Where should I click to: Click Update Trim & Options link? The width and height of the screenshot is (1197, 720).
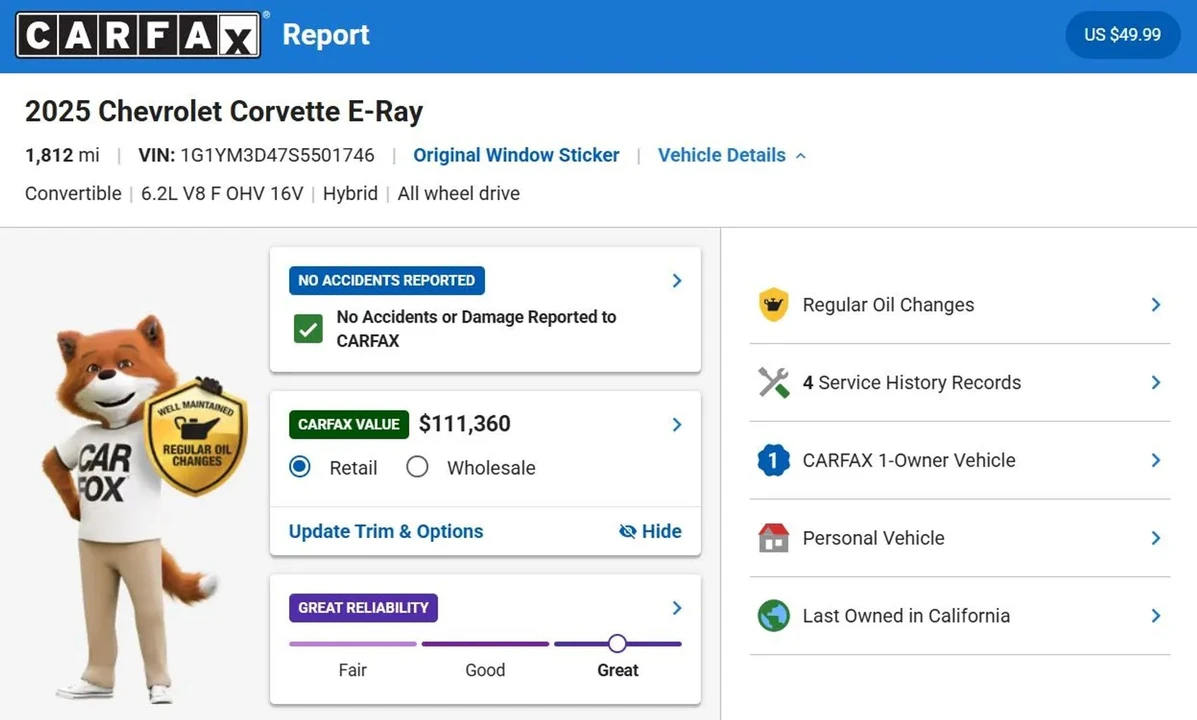pyautogui.click(x=386, y=531)
